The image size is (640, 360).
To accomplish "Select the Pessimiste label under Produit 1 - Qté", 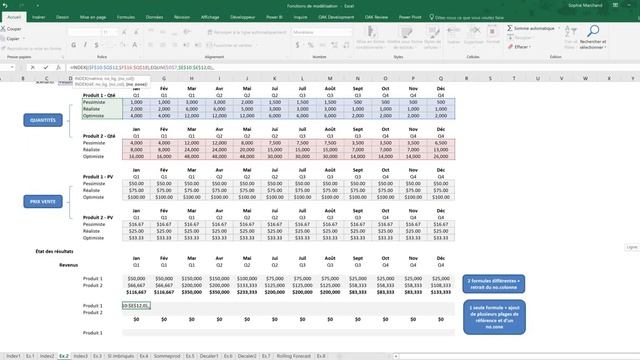I will [94, 102].
